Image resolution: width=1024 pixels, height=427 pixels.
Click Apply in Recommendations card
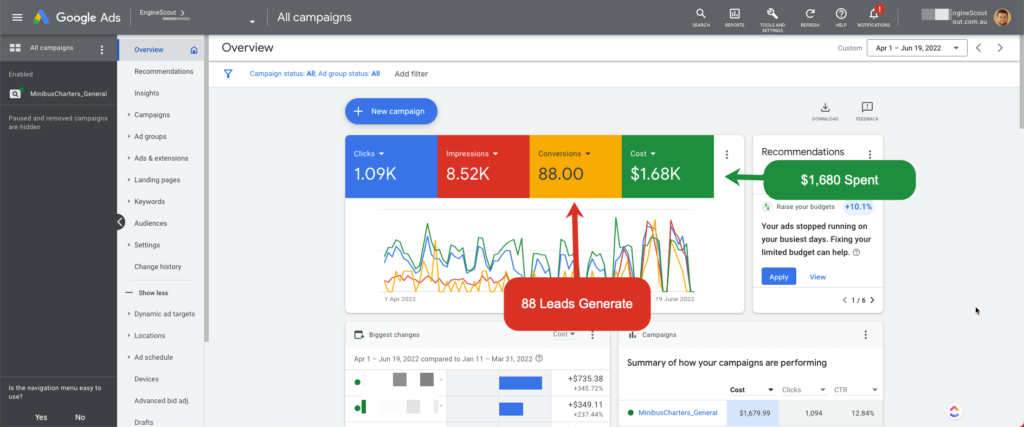coord(778,276)
